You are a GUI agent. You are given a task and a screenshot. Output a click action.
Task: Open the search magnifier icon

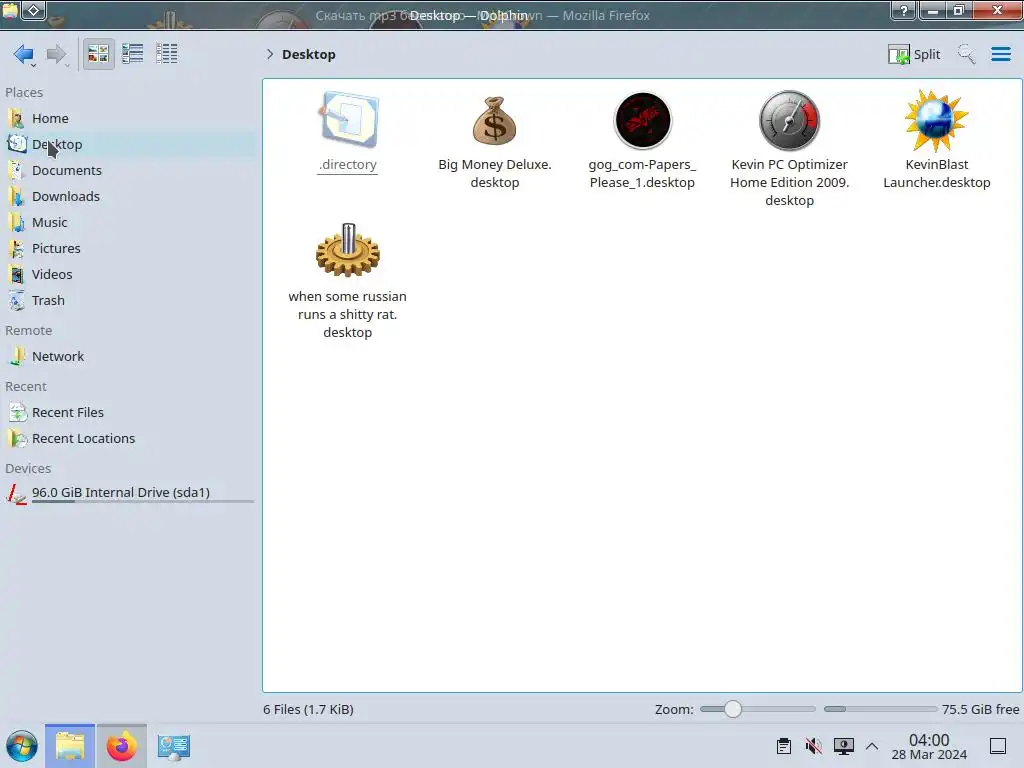967,54
